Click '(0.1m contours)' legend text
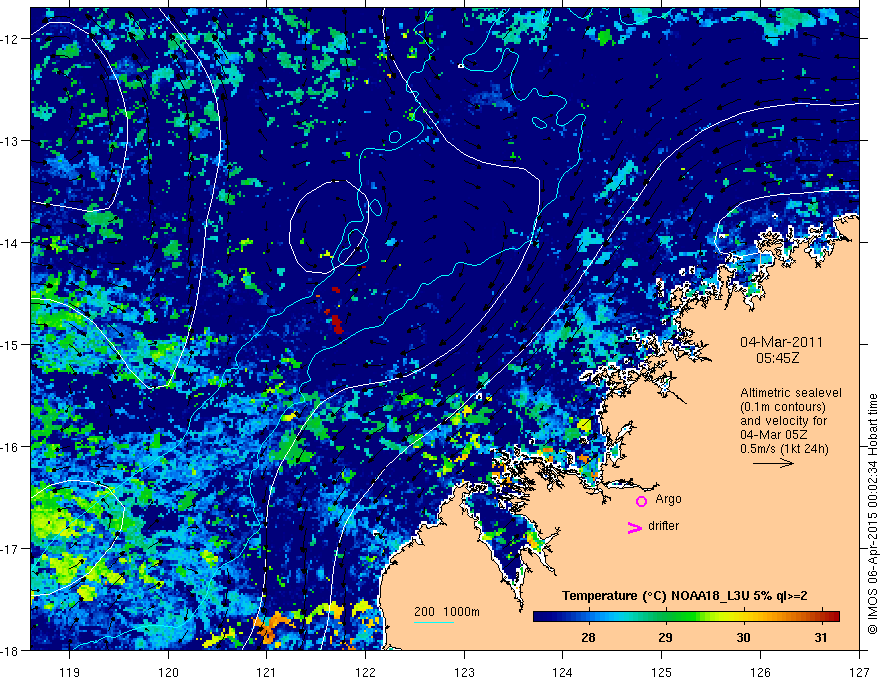Viewport: 880px width, 680px height. (x=783, y=407)
